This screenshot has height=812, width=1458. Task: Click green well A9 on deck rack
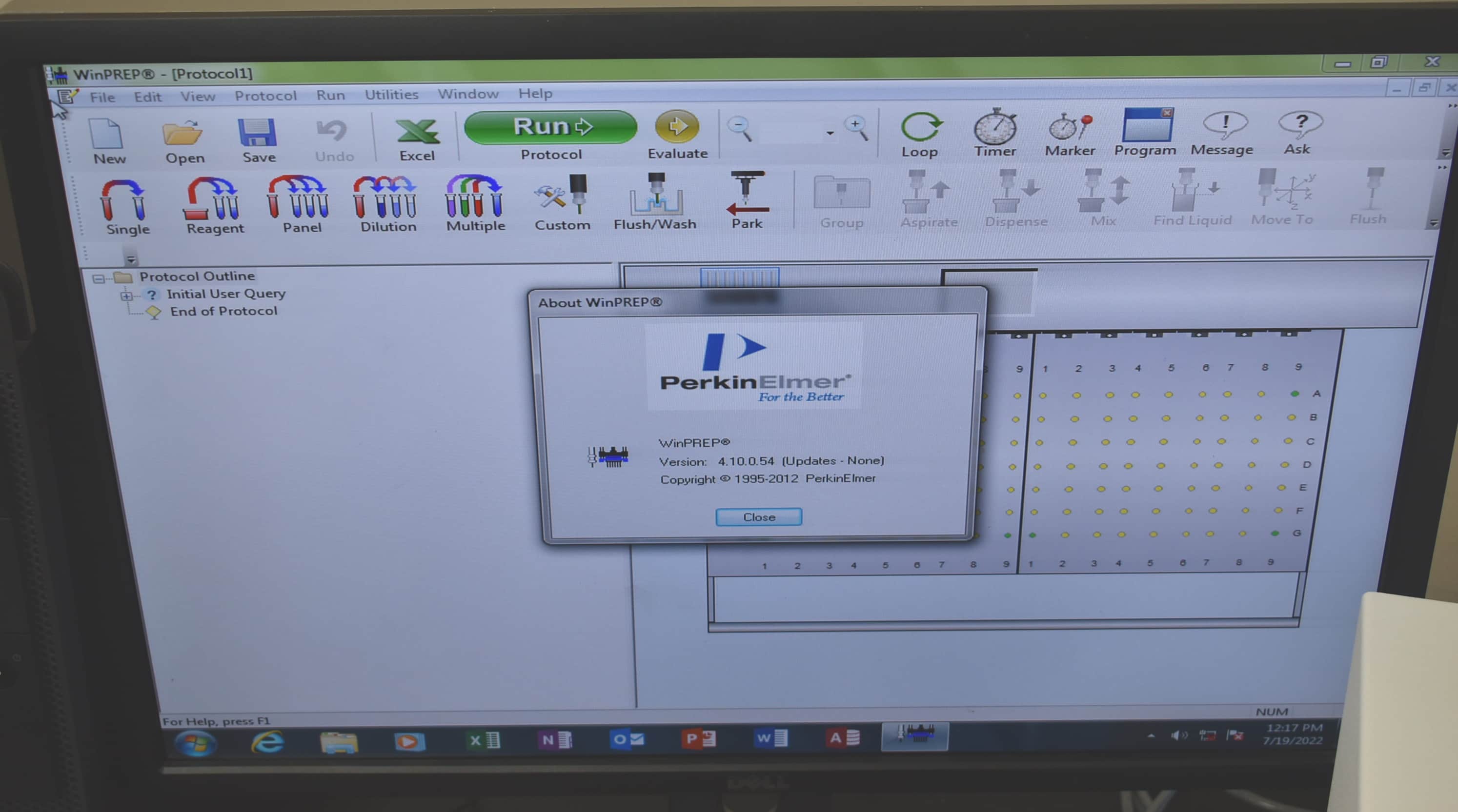tap(1295, 393)
